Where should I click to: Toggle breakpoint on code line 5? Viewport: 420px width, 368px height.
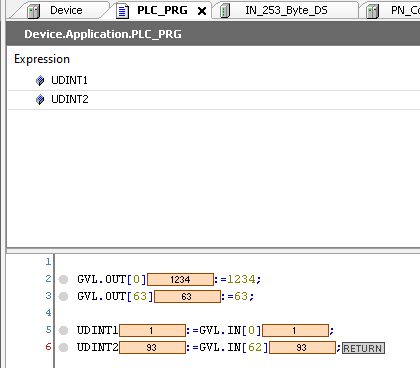point(63,330)
